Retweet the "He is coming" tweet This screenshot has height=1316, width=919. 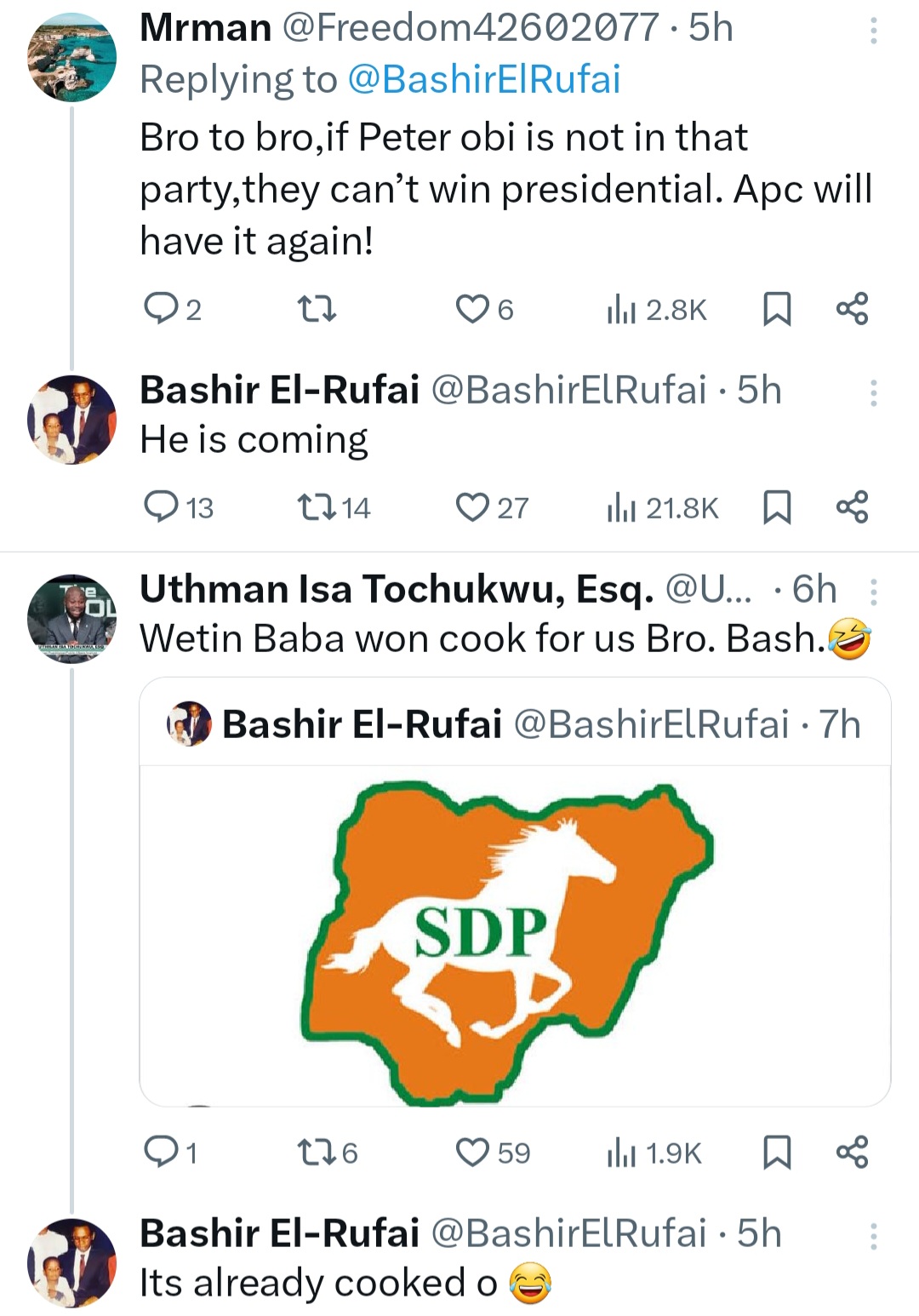pyautogui.click(x=318, y=507)
